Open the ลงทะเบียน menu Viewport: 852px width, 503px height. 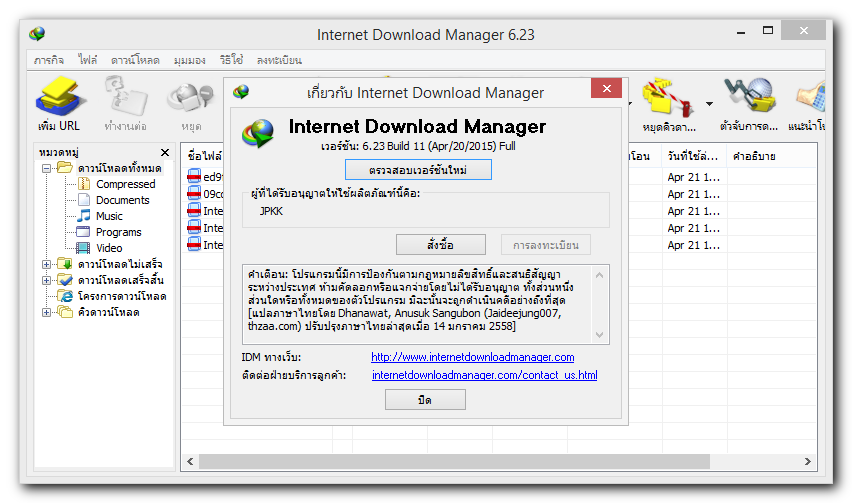pyautogui.click(x=279, y=60)
